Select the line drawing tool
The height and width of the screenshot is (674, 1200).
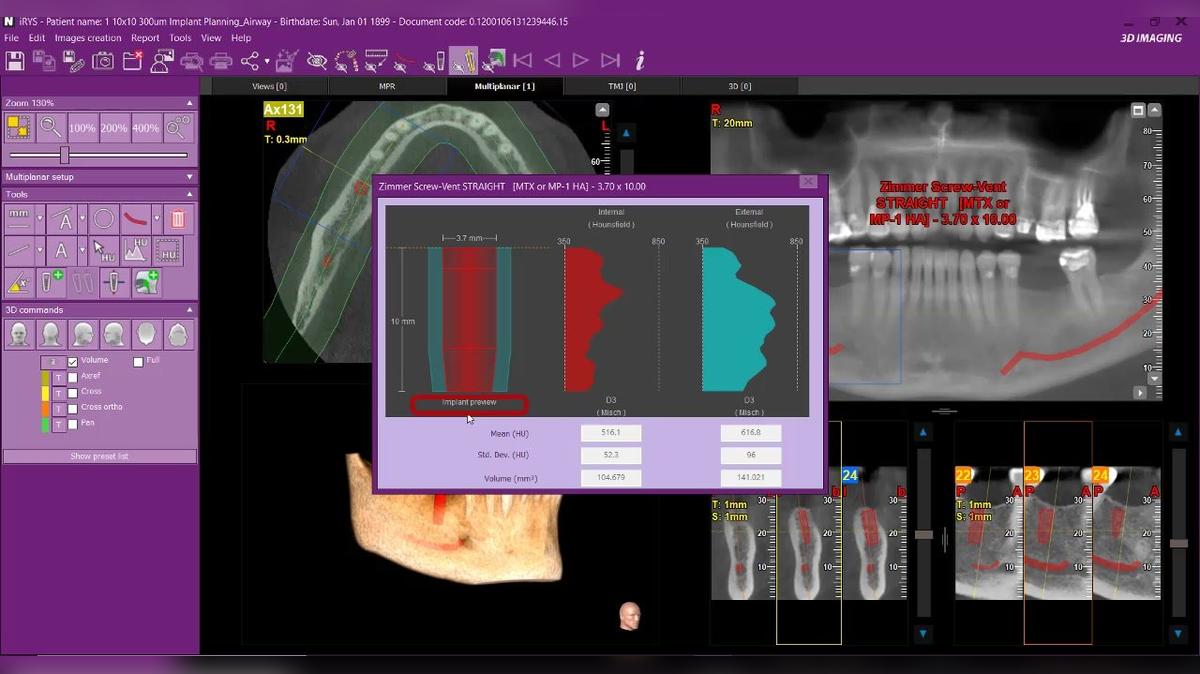pos(18,250)
